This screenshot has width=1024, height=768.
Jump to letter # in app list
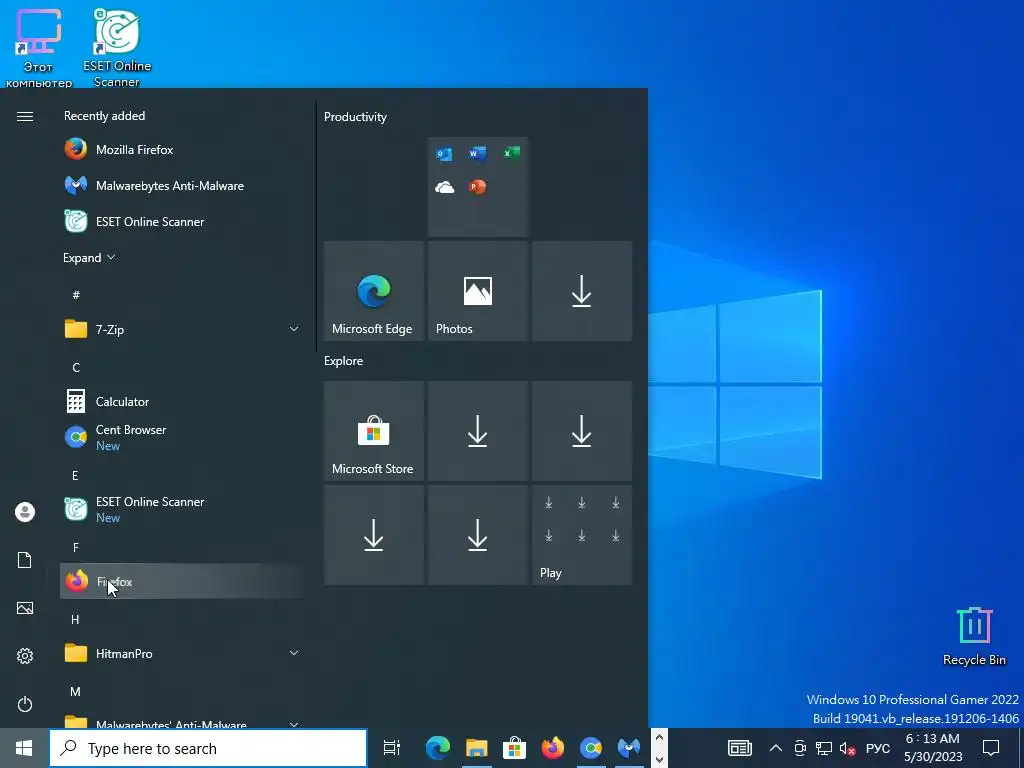click(x=76, y=295)
